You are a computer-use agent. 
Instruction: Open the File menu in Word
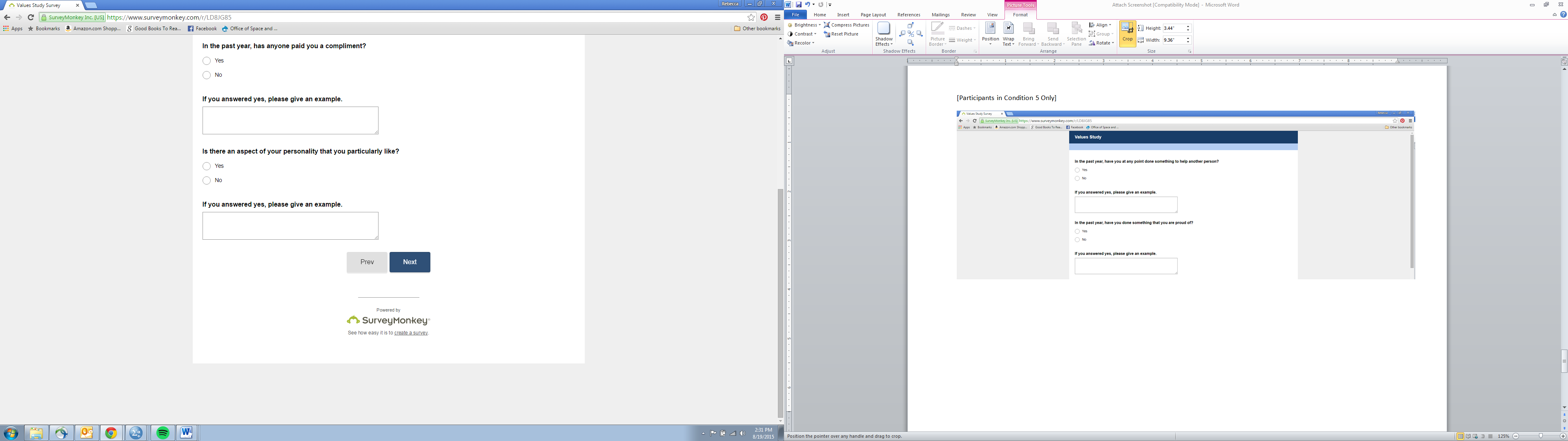pyautogui.click(x=795, y=15)
